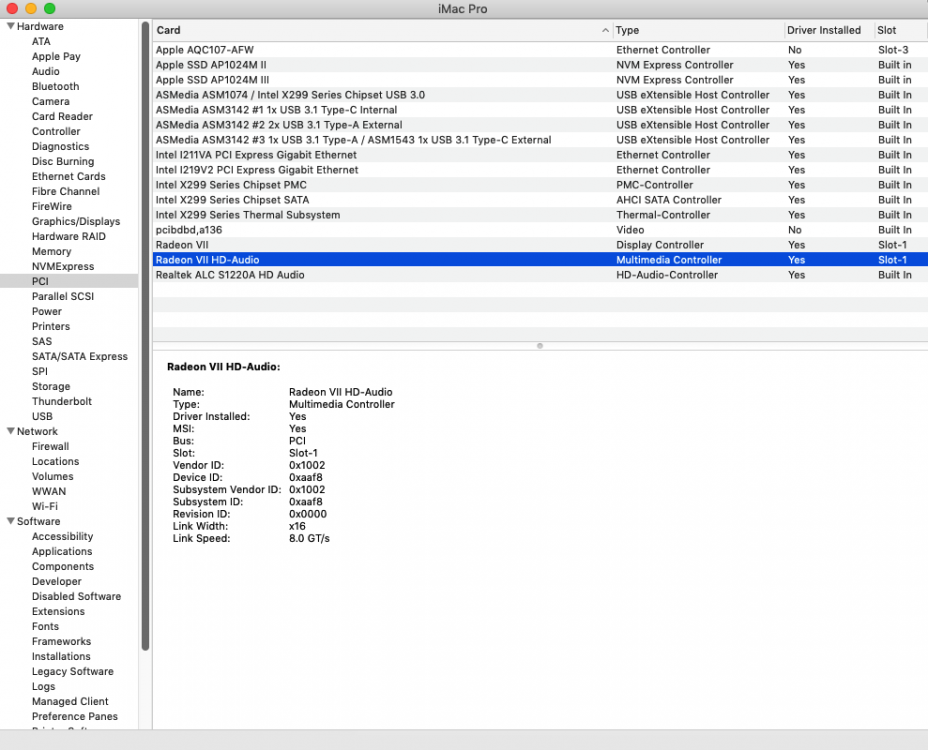The width and height of the screenshot is (928, 750).
Task: Select Controller in the sidebar
Action: (56, 131)
